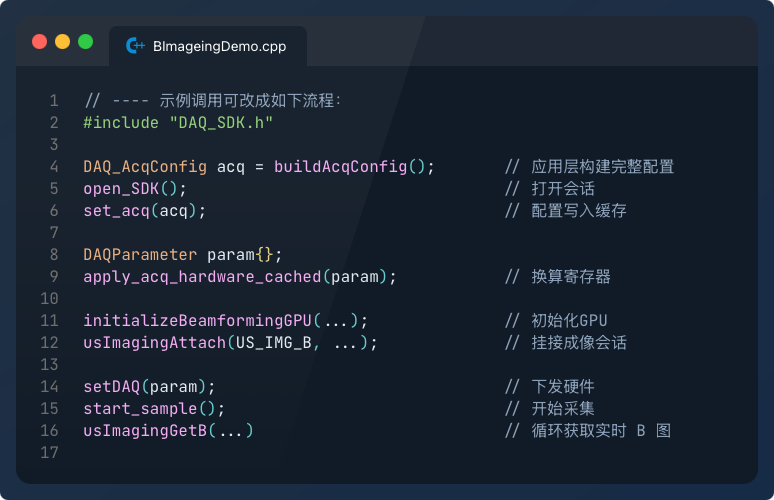774x500 pixels.
Task: Click US_IMG_B argument on line 12
Action: 273,343
